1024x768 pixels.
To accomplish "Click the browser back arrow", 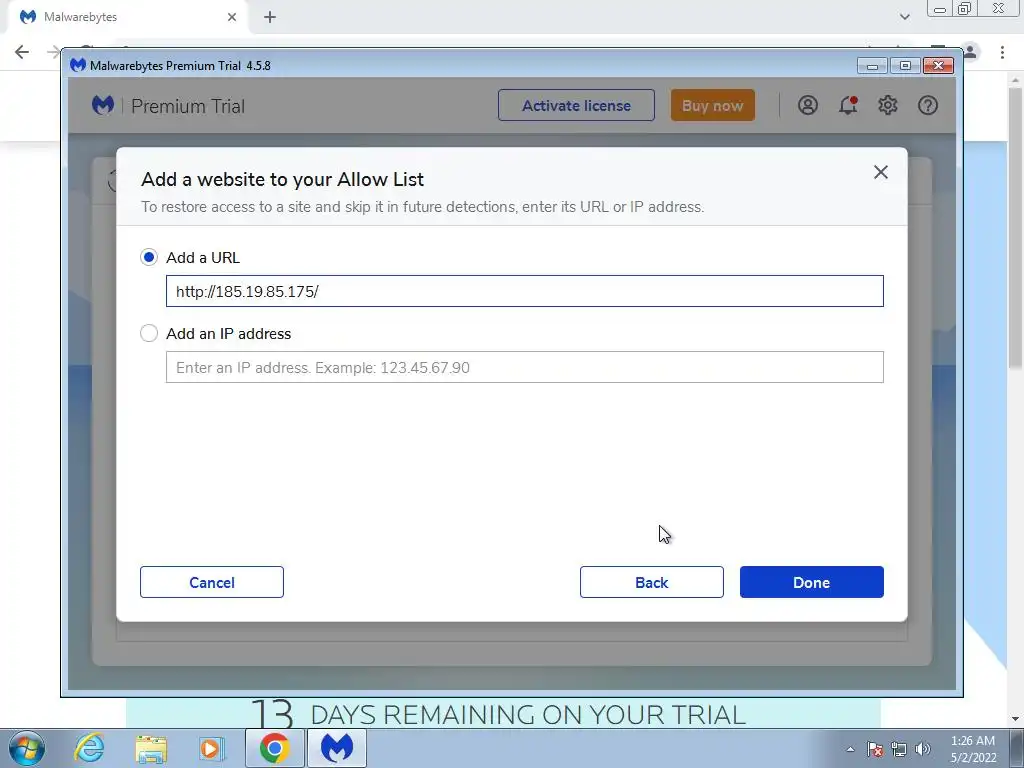I will (x=22, y=52).
